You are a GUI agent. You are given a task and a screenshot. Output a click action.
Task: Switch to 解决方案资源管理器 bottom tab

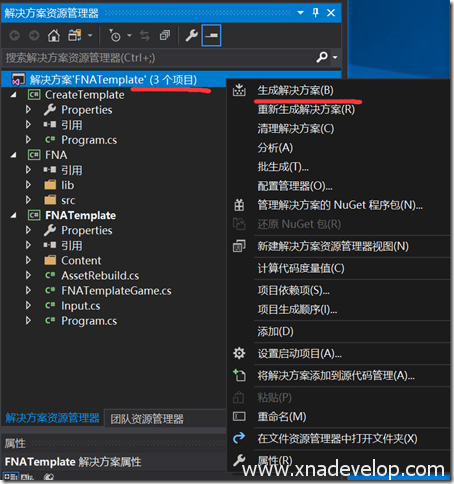[52, 418]
